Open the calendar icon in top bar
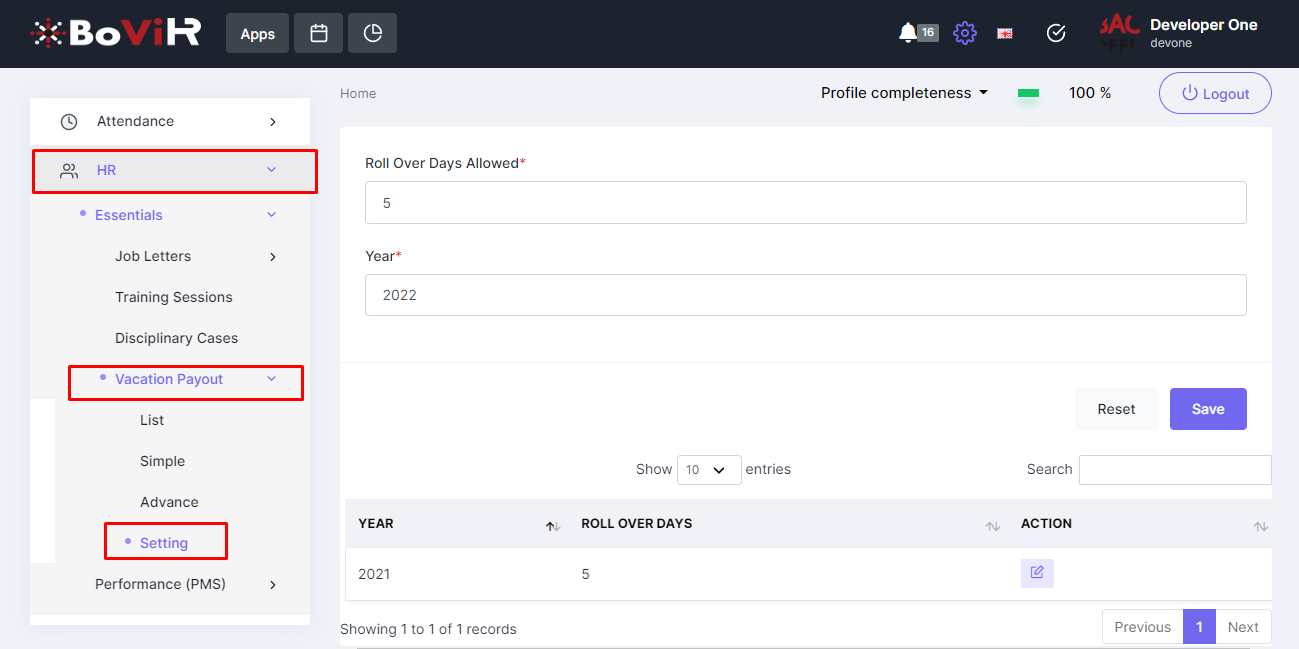Image resolution: width=1299 pixels, height=649 pixels. 319,33
